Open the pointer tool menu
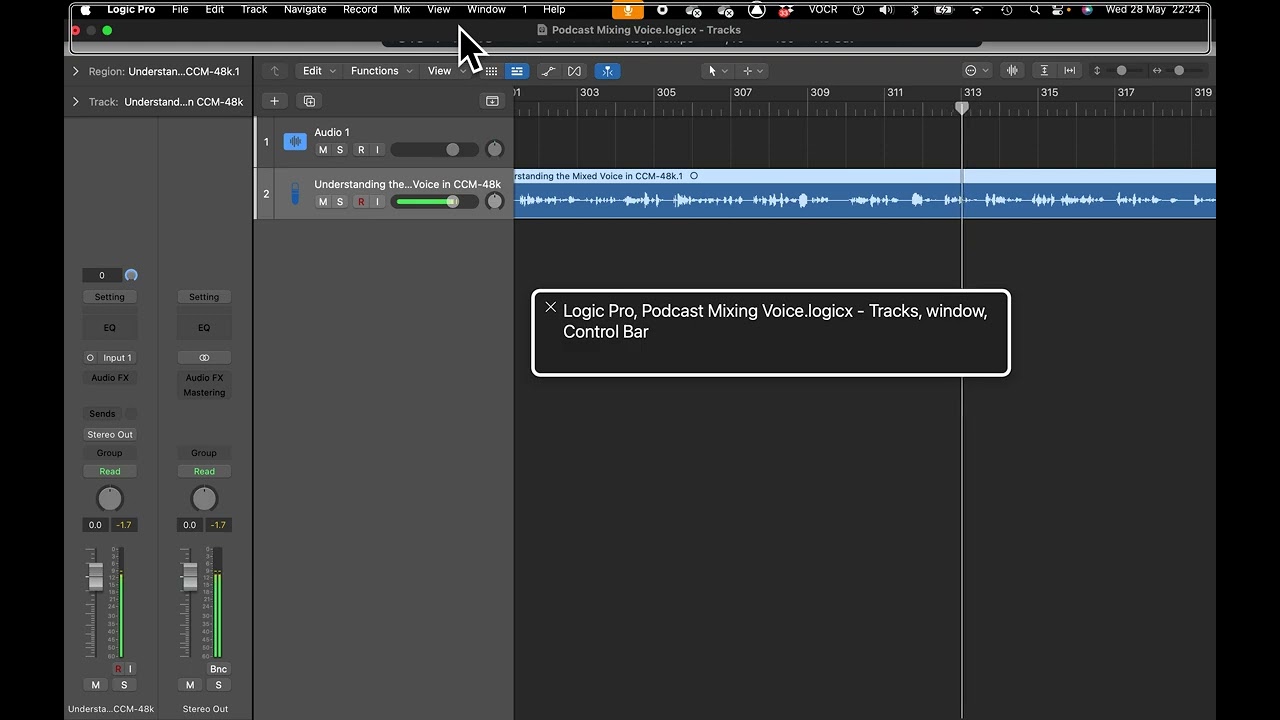 point(716,71)
